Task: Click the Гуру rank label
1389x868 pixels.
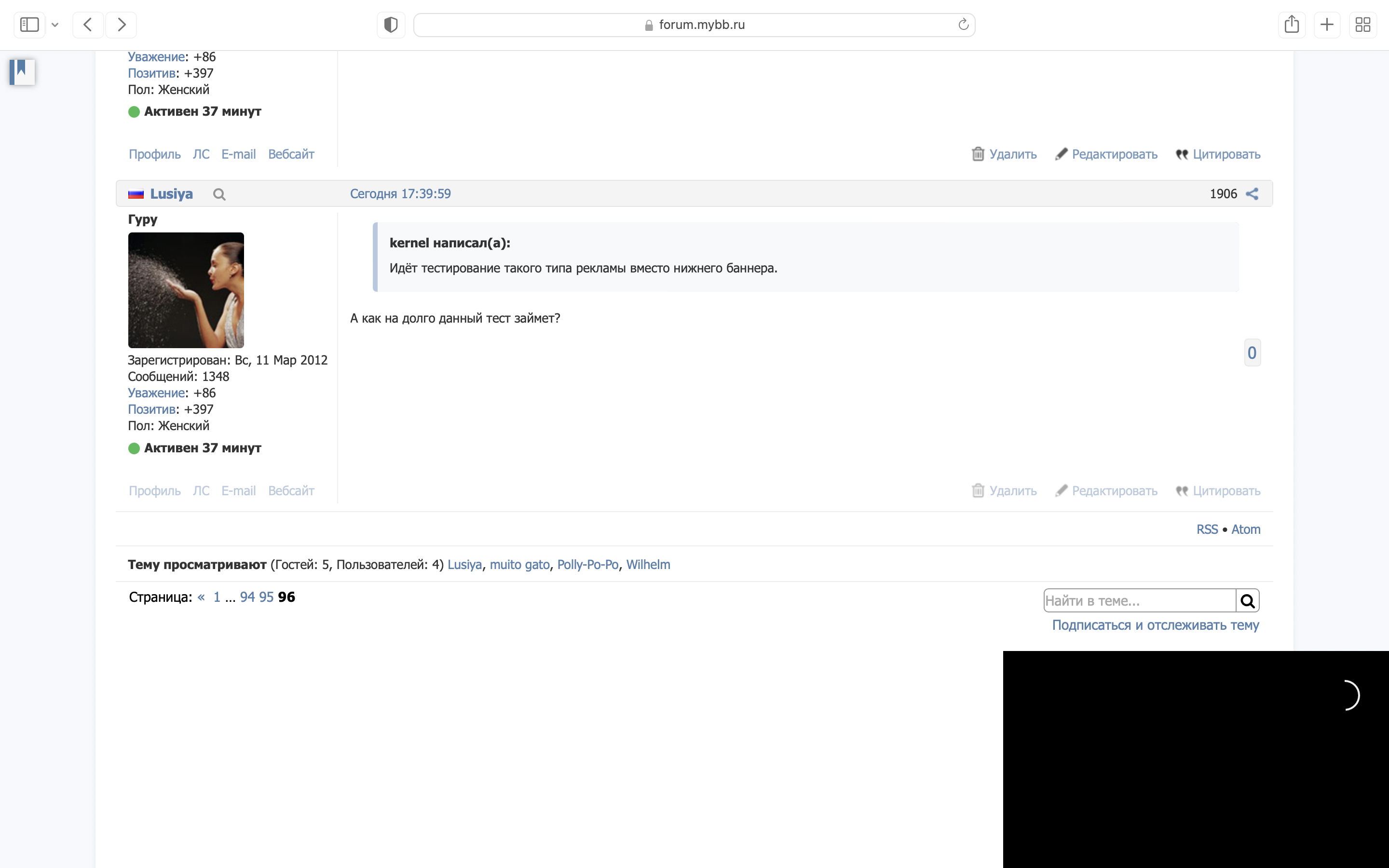Action: (142, 219)
